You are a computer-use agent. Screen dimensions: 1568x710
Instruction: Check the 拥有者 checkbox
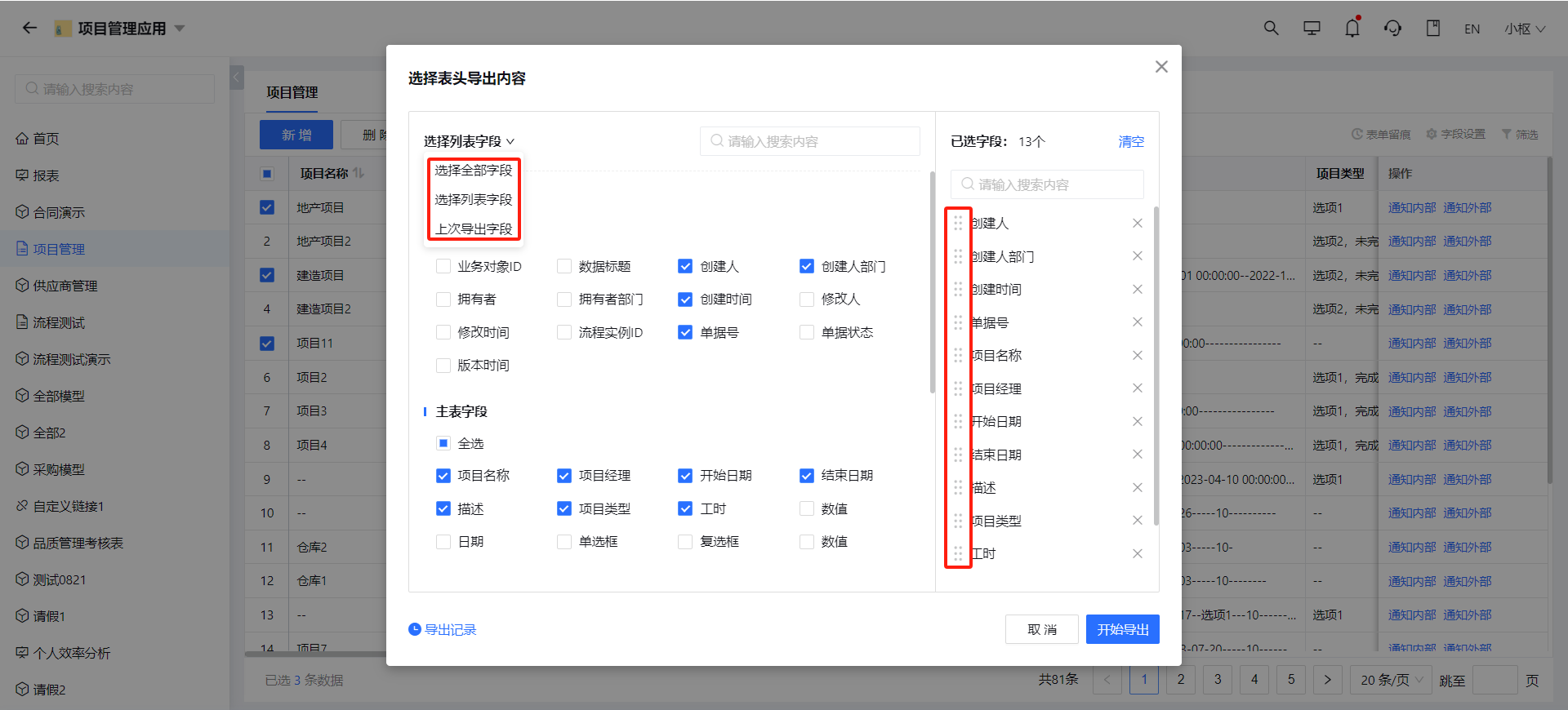click(443, 300)
